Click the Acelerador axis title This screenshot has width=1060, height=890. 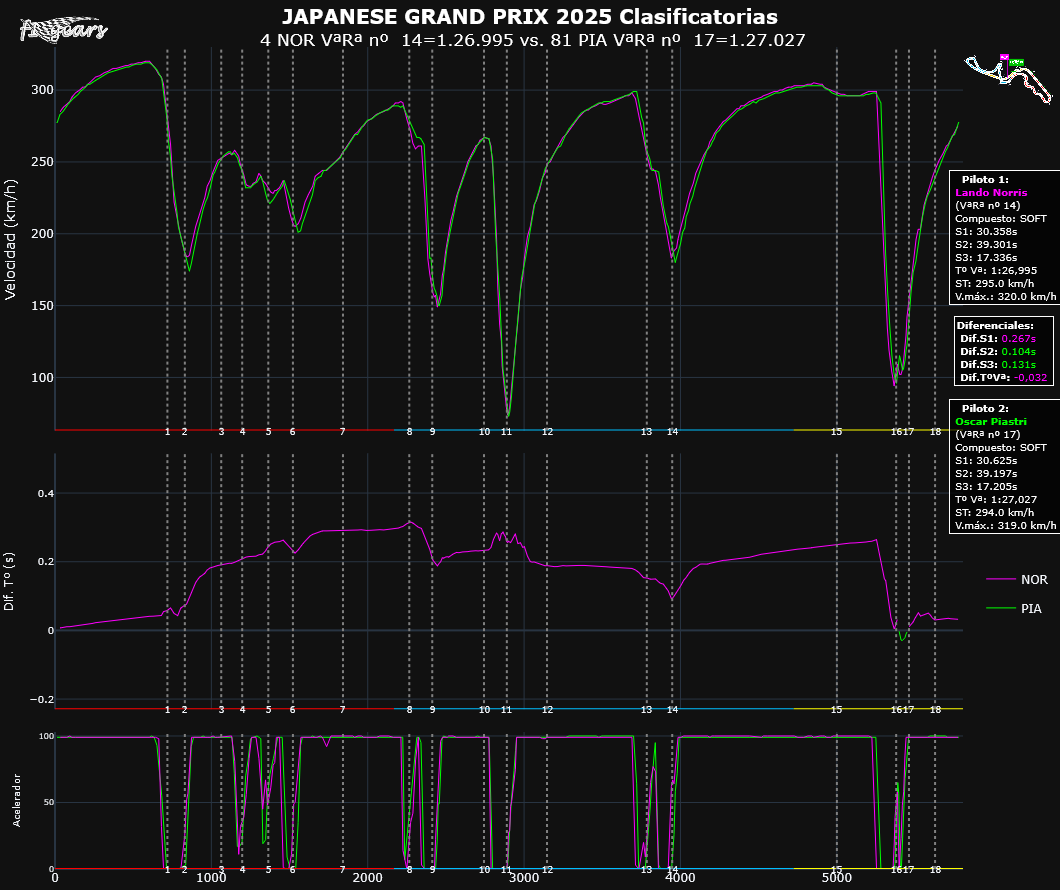tap(17, 801)
